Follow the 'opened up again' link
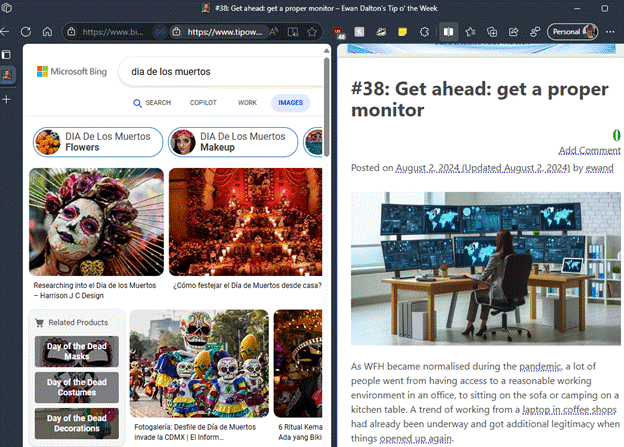 point(416,438)
